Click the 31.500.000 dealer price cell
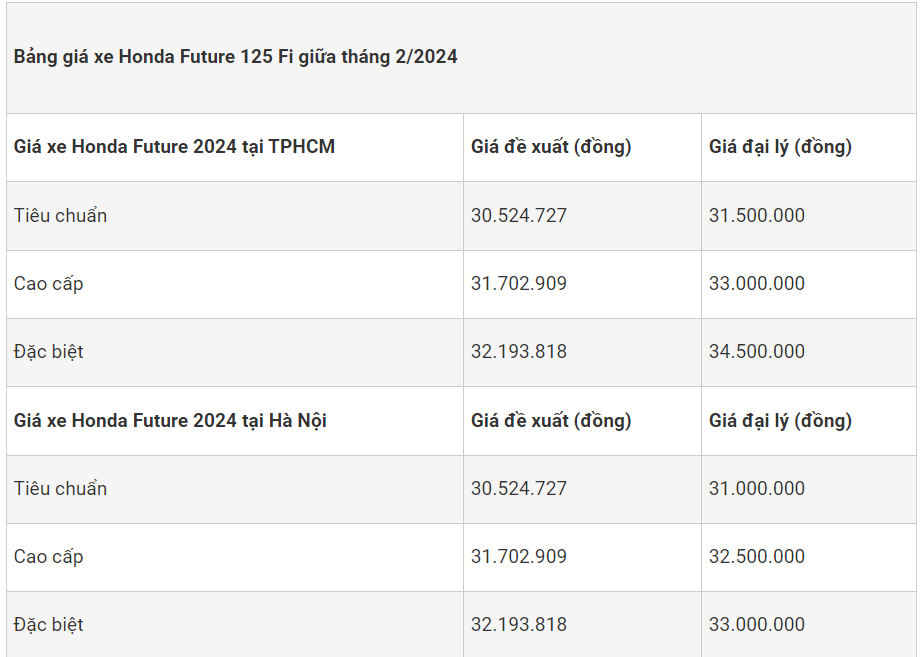 click(x=757, y=215)
